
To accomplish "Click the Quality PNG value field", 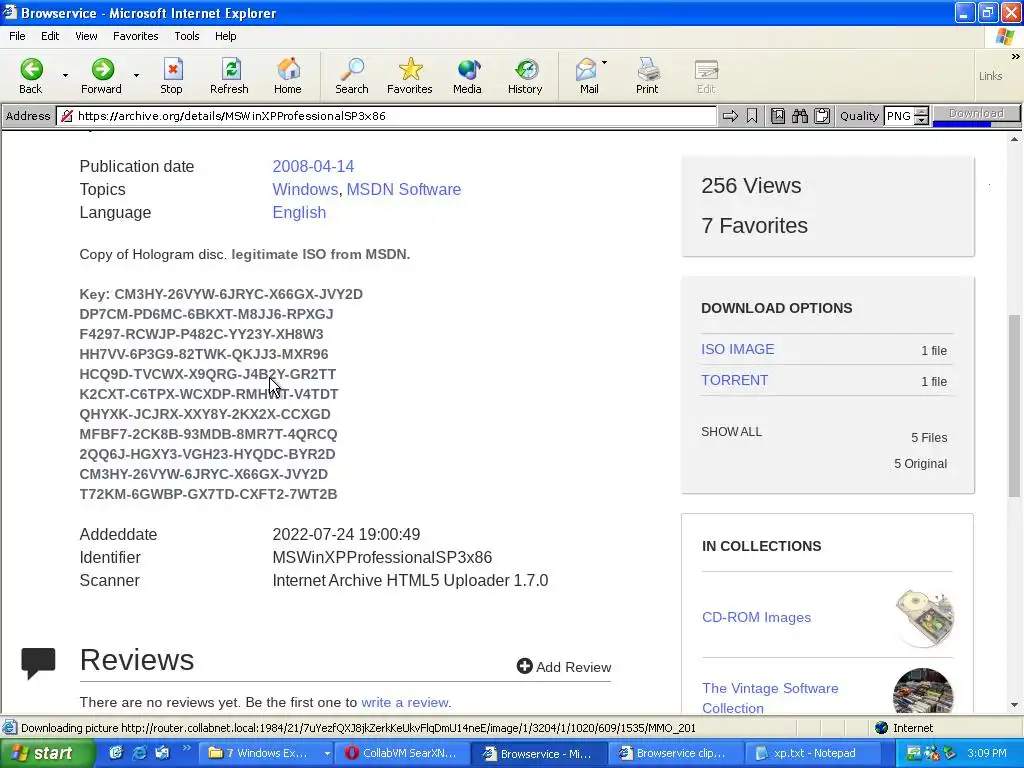I will pos(899,116).
